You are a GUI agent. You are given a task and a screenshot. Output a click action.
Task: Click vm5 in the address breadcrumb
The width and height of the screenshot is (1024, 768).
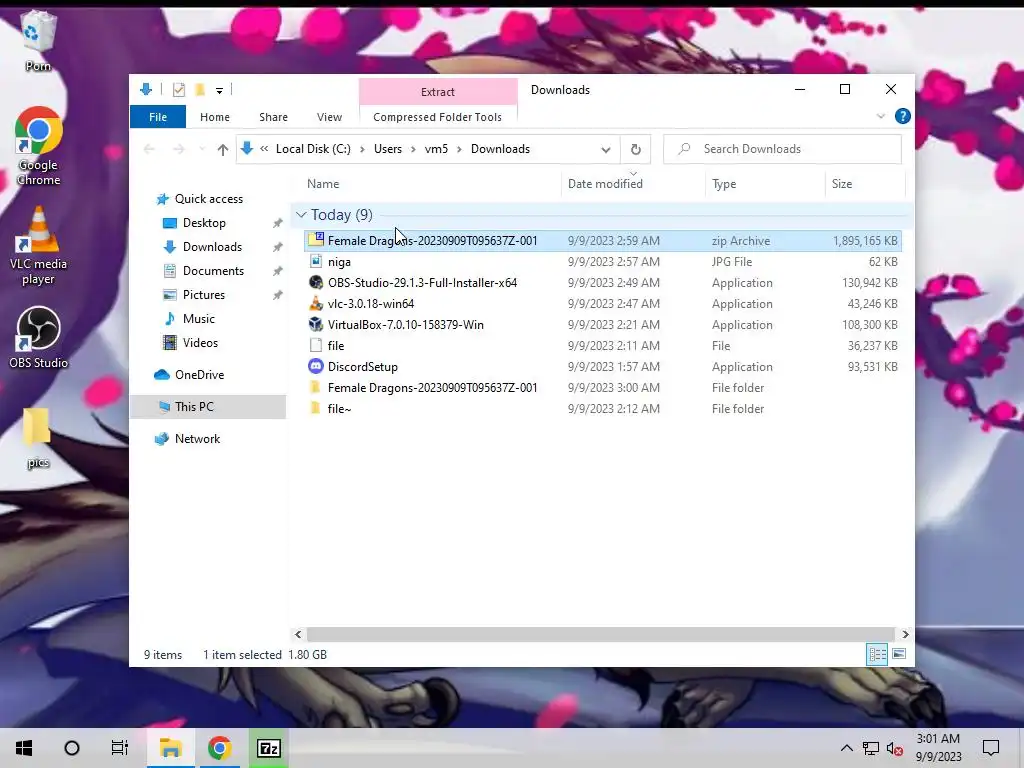[436, 149]
